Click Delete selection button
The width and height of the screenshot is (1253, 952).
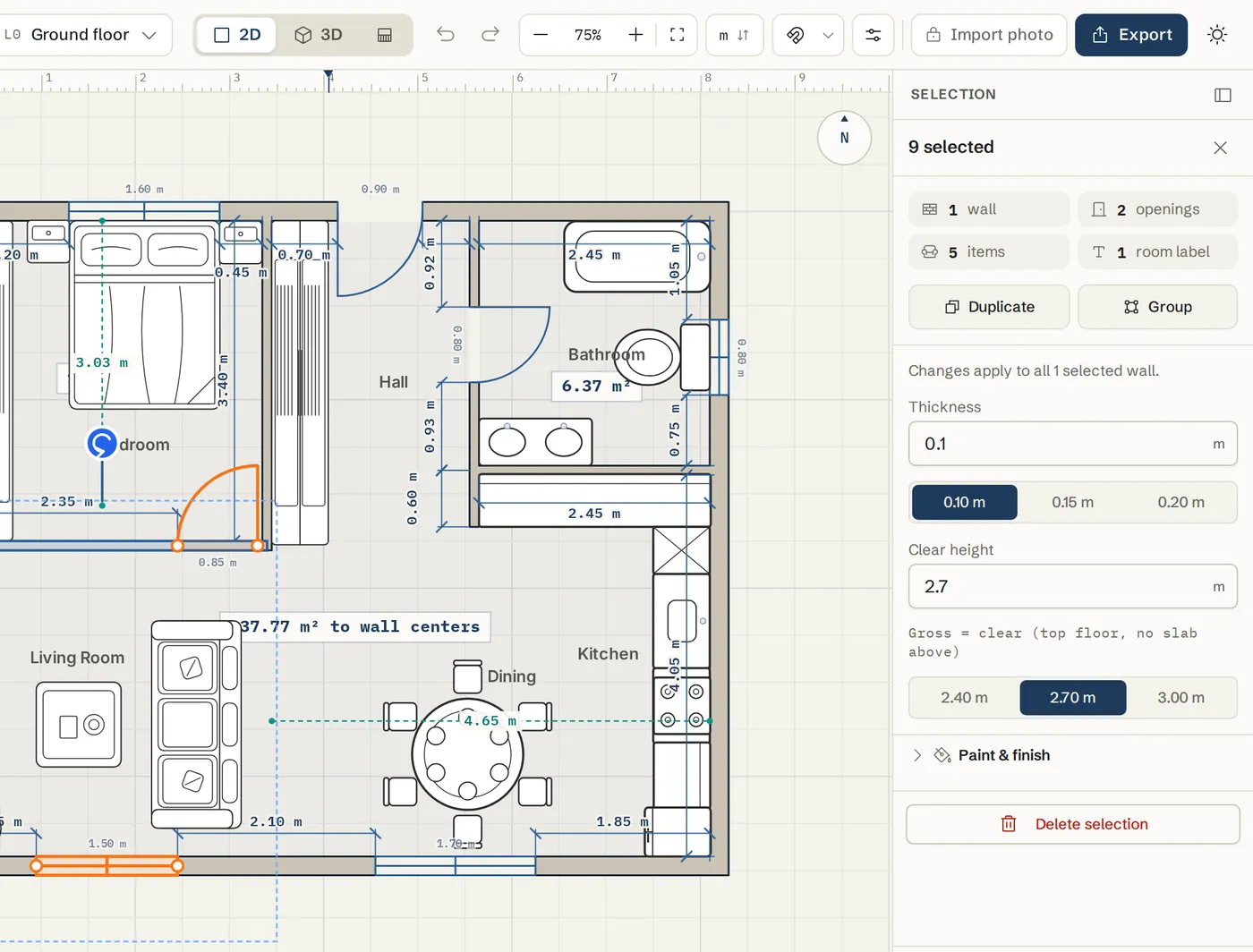[x=1072, y=824]
